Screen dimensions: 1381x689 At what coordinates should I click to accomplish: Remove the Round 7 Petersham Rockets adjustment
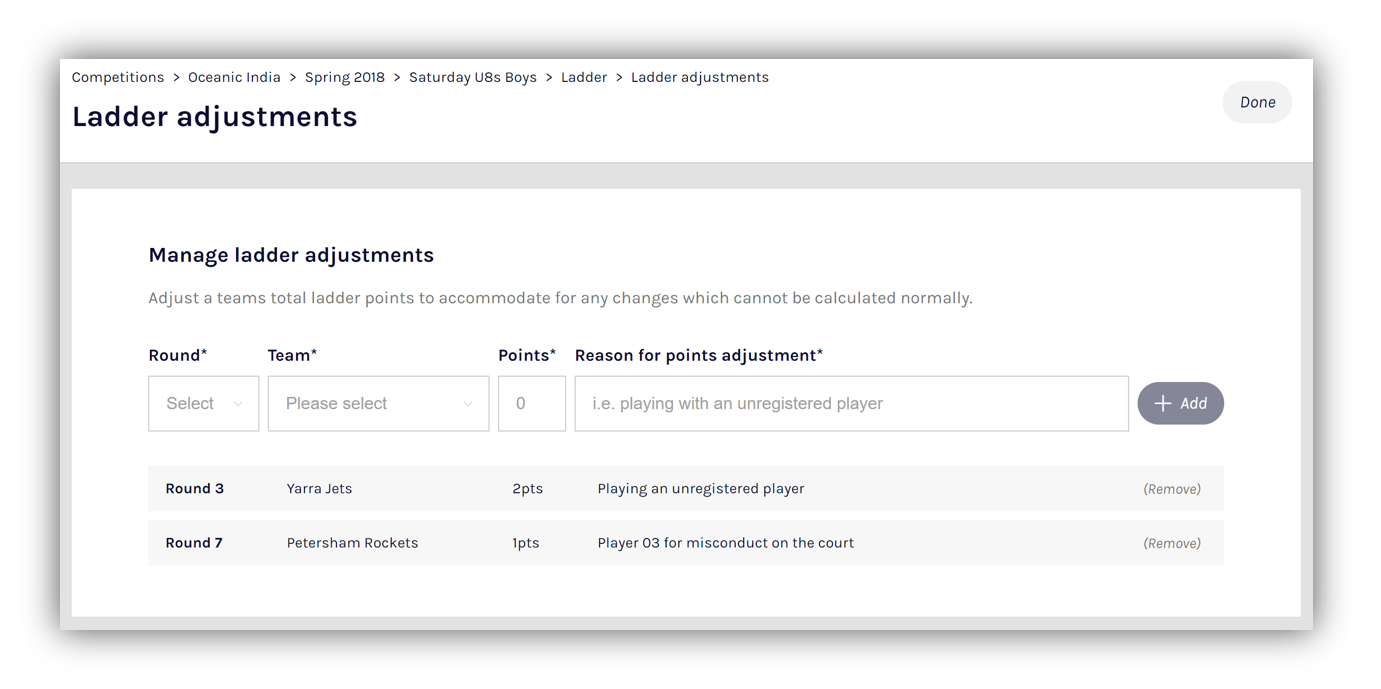pyautogui.click(x=1171, y=543)
